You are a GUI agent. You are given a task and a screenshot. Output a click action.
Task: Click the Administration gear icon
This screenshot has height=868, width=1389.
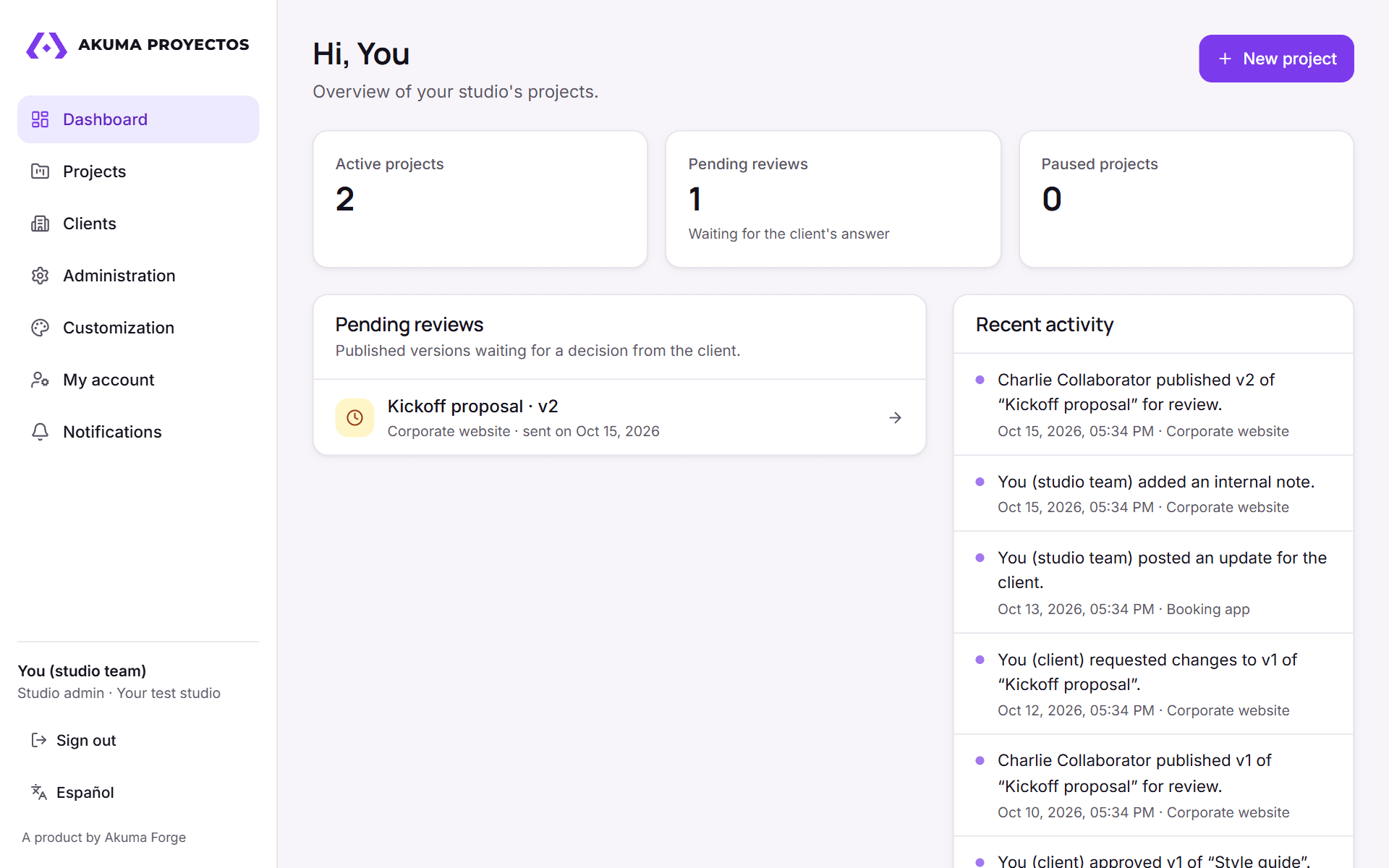[x=40, y=276]
